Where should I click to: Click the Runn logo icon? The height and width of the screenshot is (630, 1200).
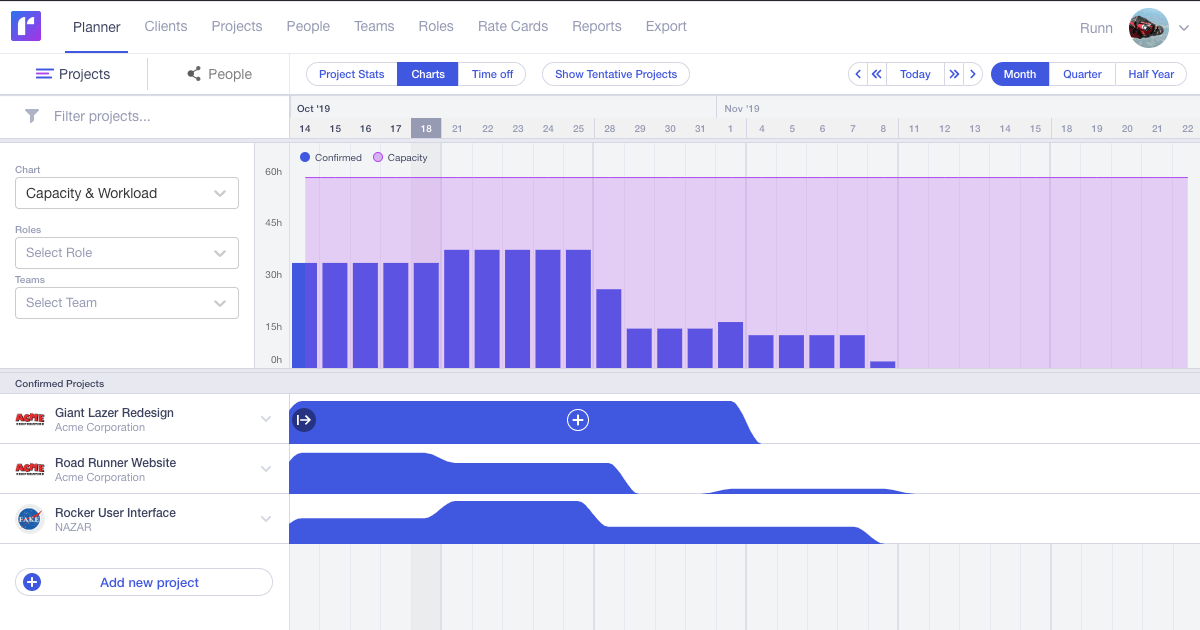tap(25, 24)
